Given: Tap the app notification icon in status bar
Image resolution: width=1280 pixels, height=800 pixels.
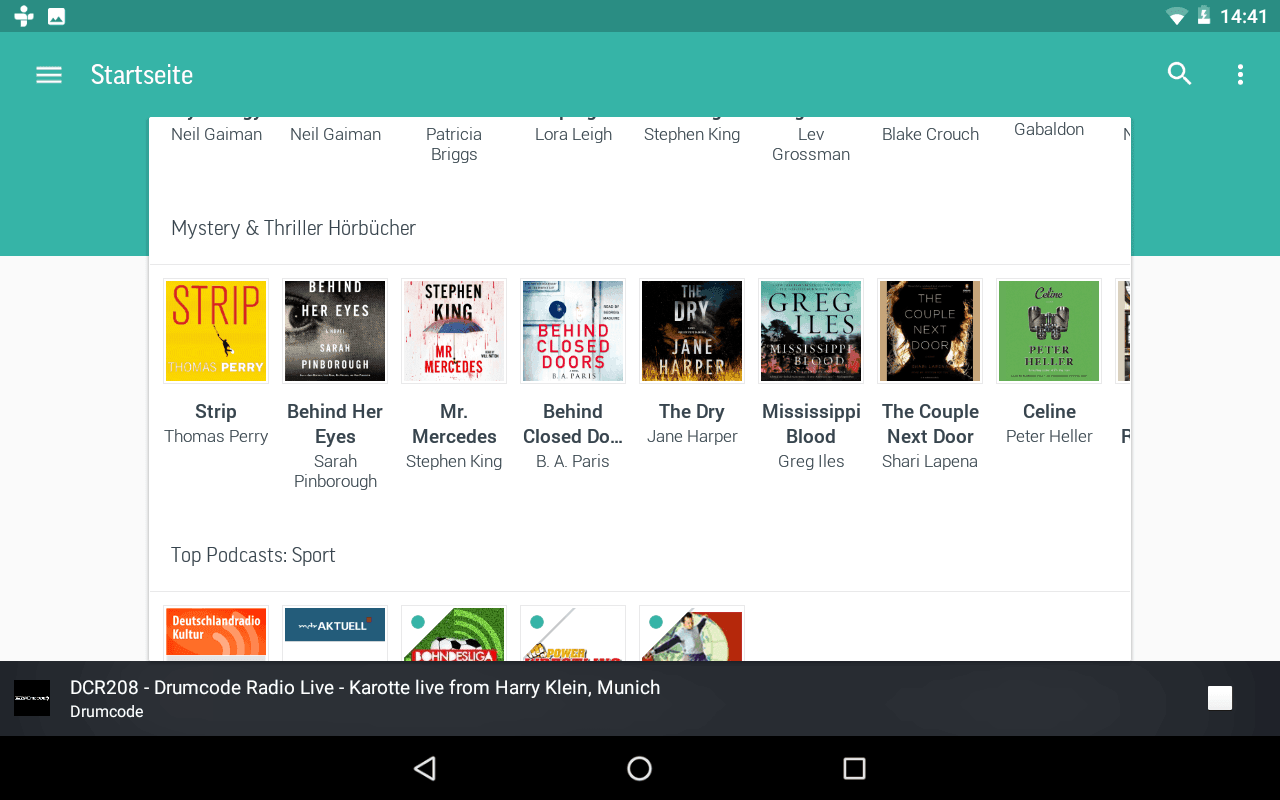Looking at the screenshot, I should point(24,16).
